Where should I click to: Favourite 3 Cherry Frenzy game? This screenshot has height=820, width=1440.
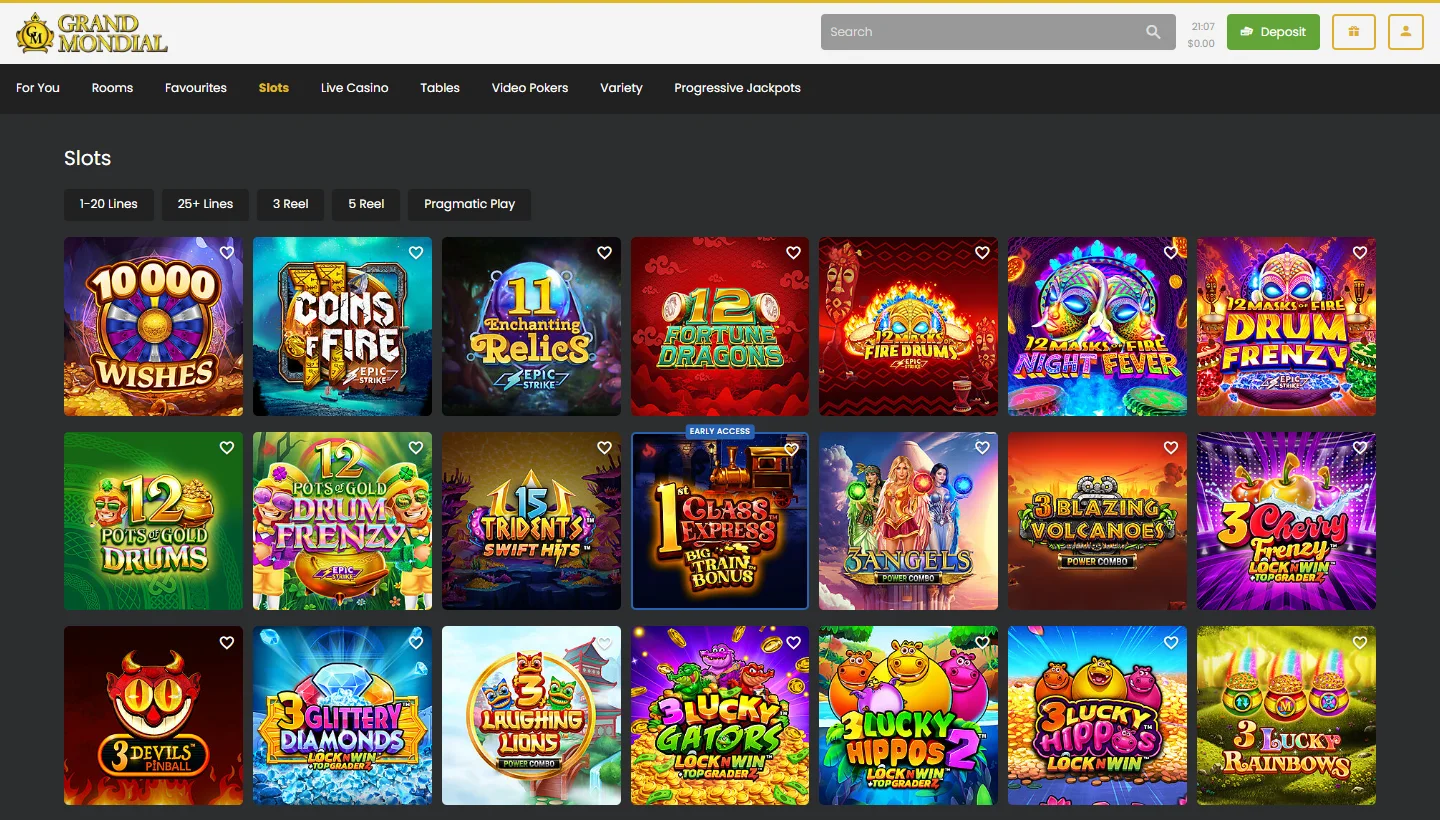point(1360,448)
